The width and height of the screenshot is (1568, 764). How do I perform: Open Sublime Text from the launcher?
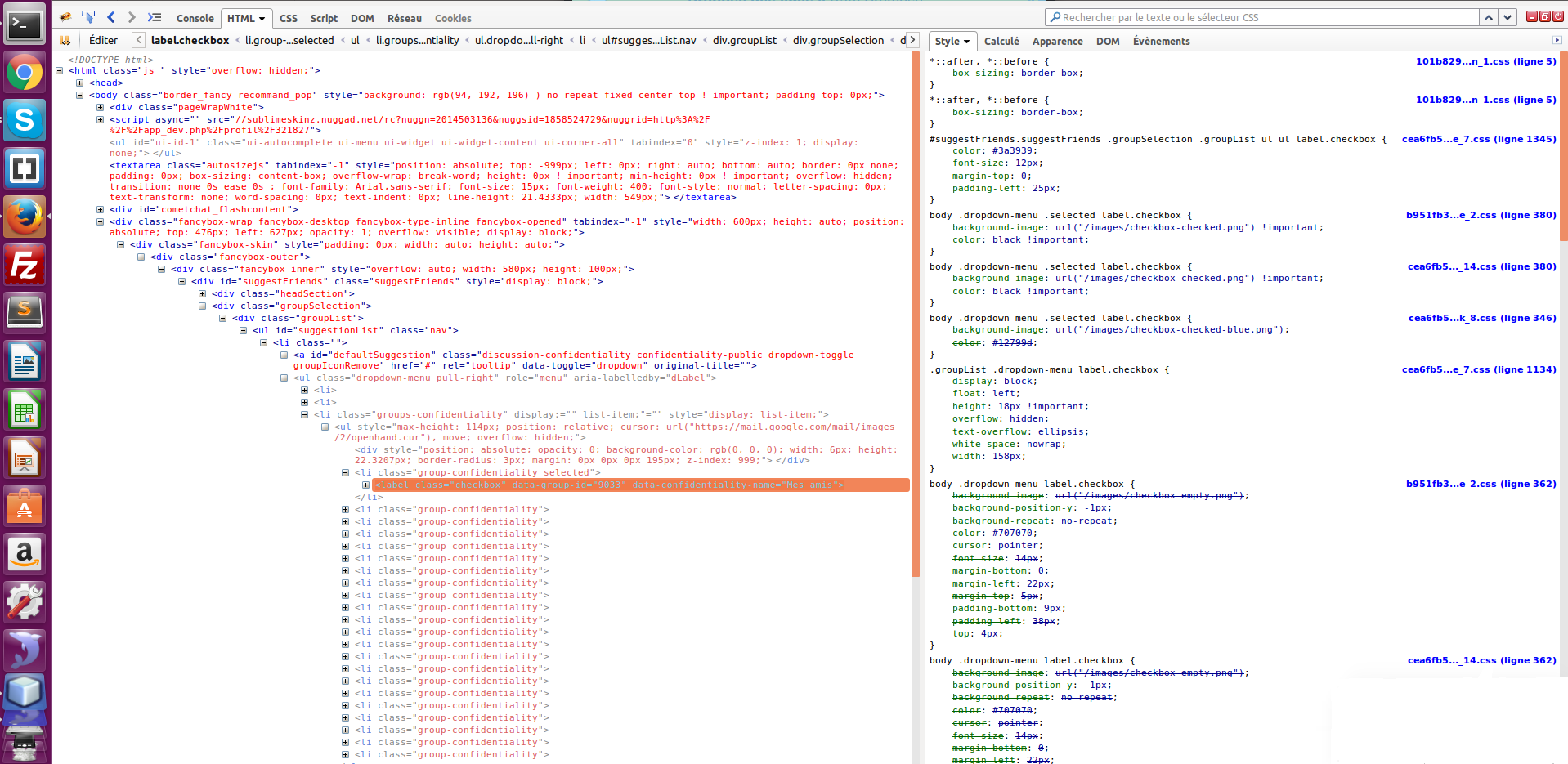[x=25, y=313]
